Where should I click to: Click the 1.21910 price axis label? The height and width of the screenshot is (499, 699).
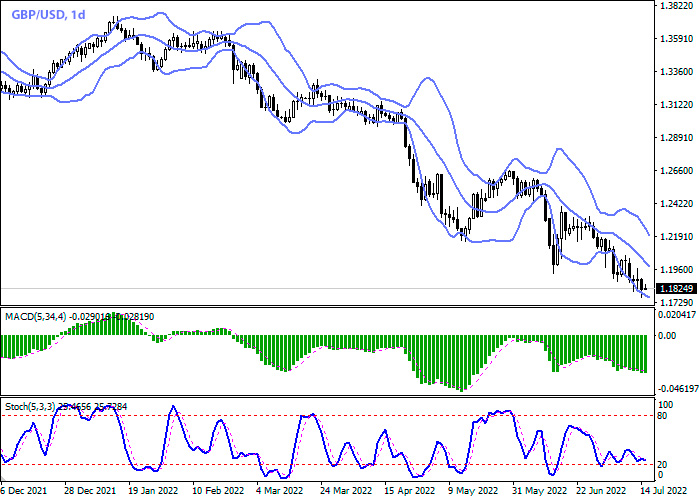(x=677, y=237)
